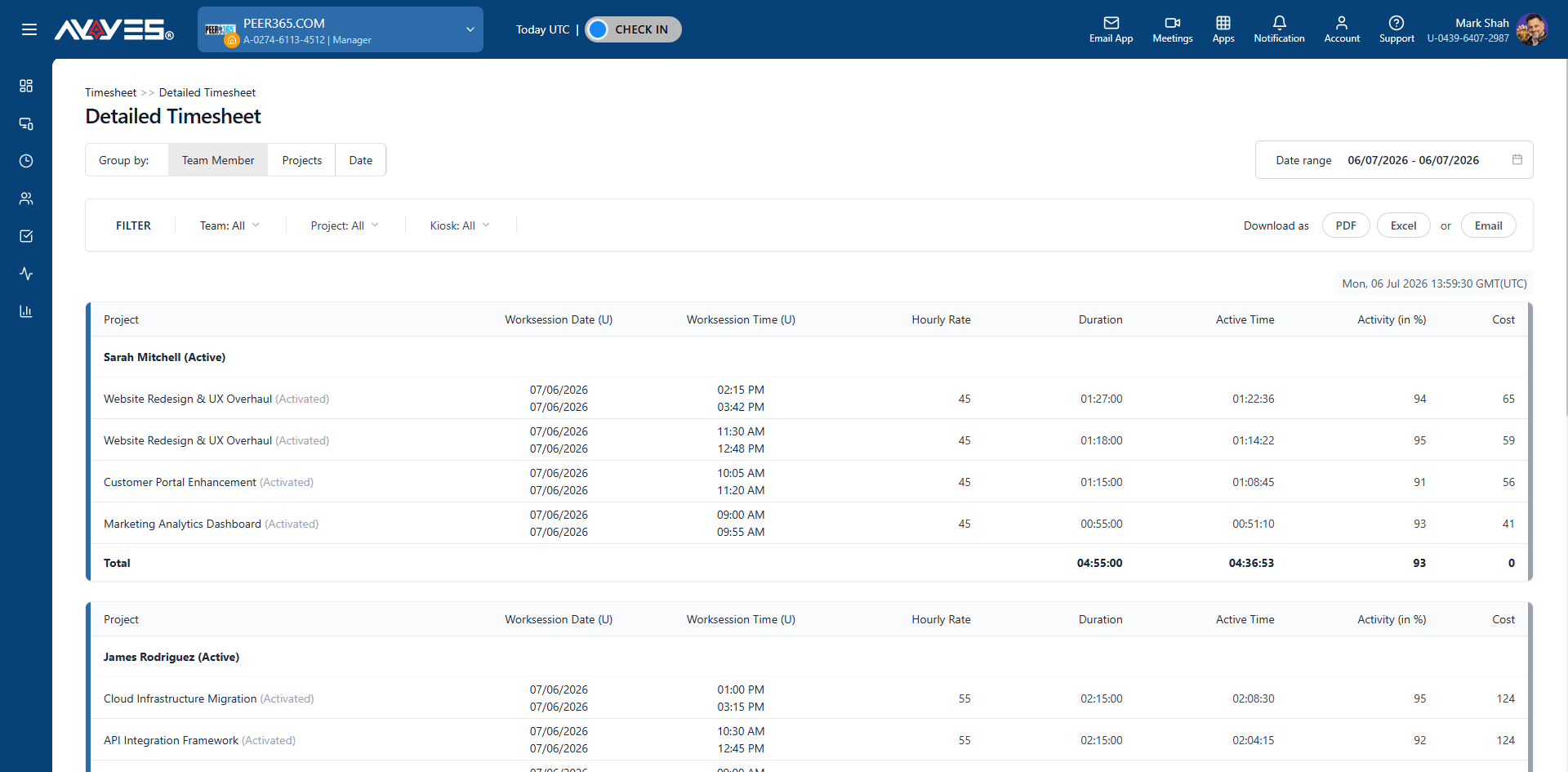The image size is (1568, 772).
Task: Click James Rodriguez (Active) heading
Action: point(171,657)
